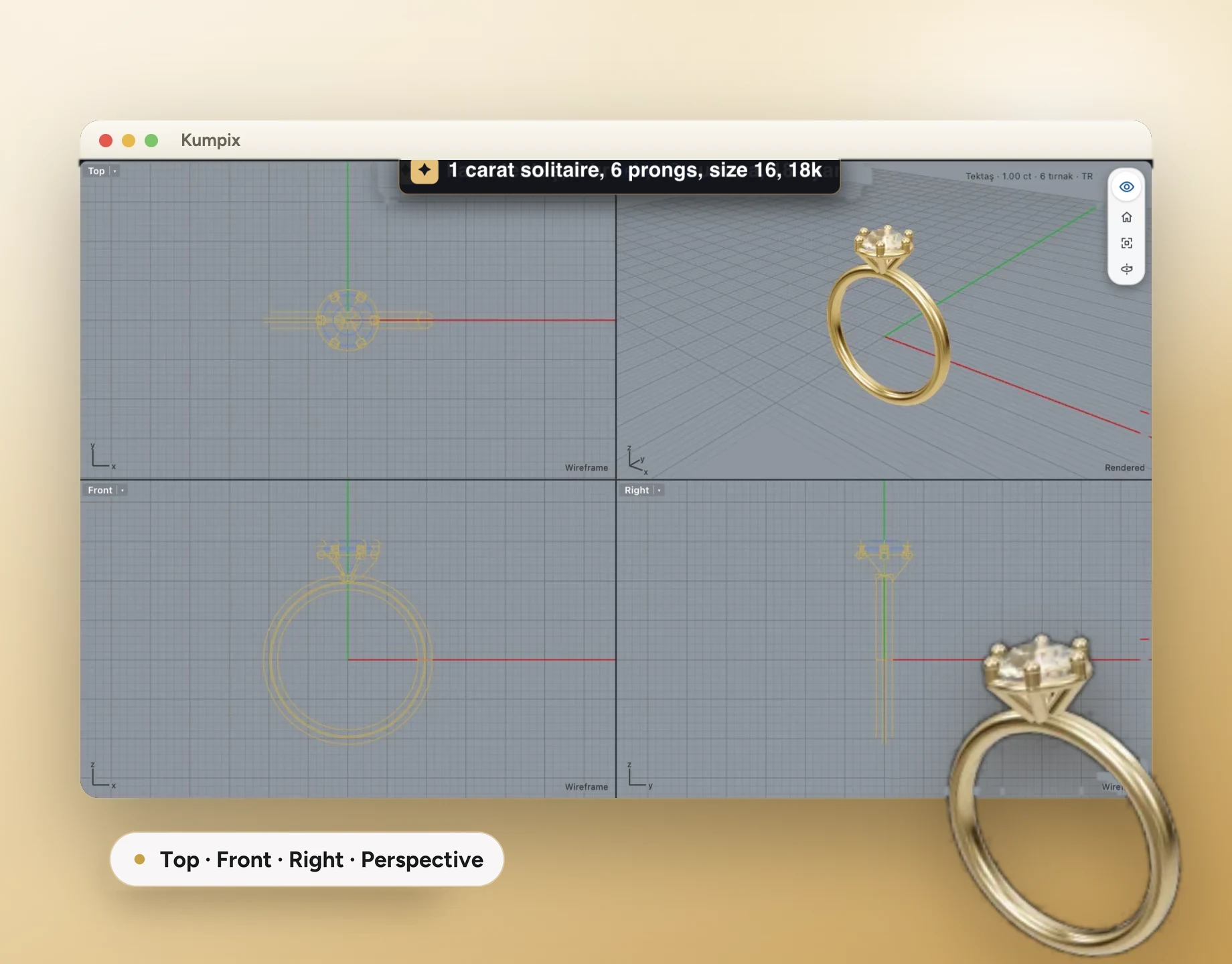The width and height of the screenshot is (1232, 964).
Task: Click the ring wireframe in the Front viewport
Action: (348, 641)
